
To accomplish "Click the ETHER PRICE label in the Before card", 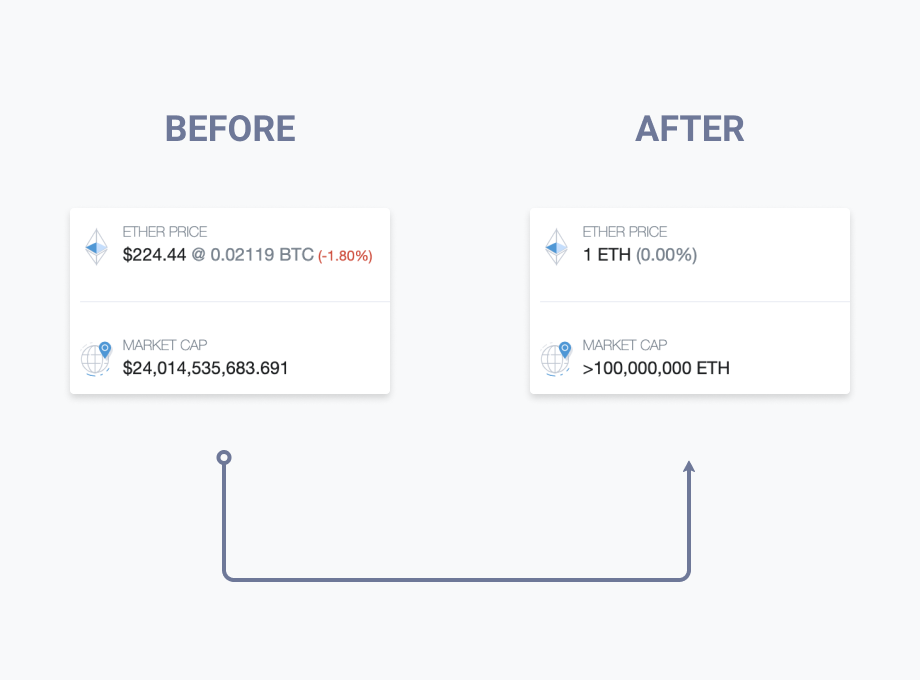I will (165, 232).
